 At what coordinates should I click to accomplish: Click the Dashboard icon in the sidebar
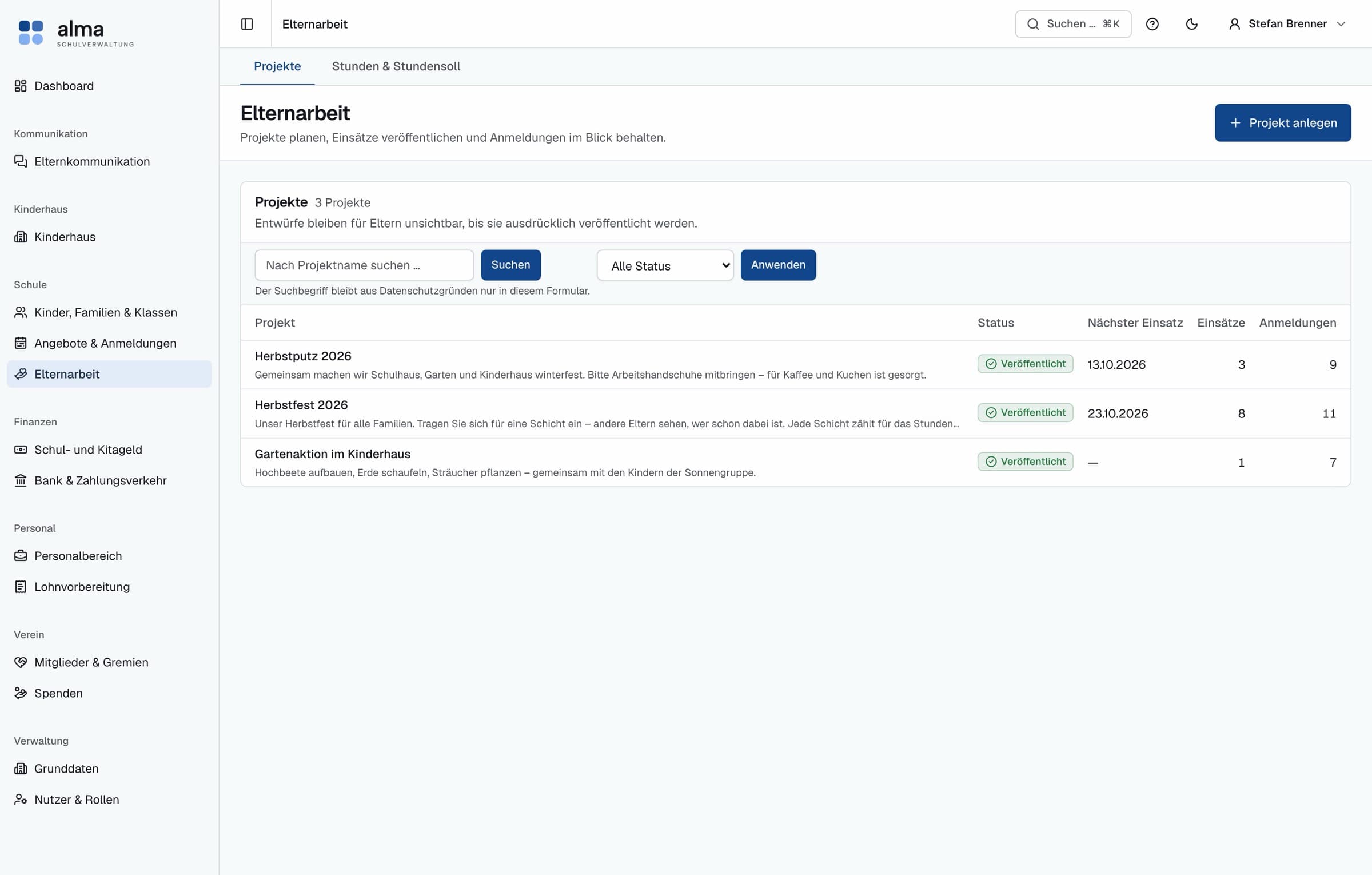click(21, 86)
